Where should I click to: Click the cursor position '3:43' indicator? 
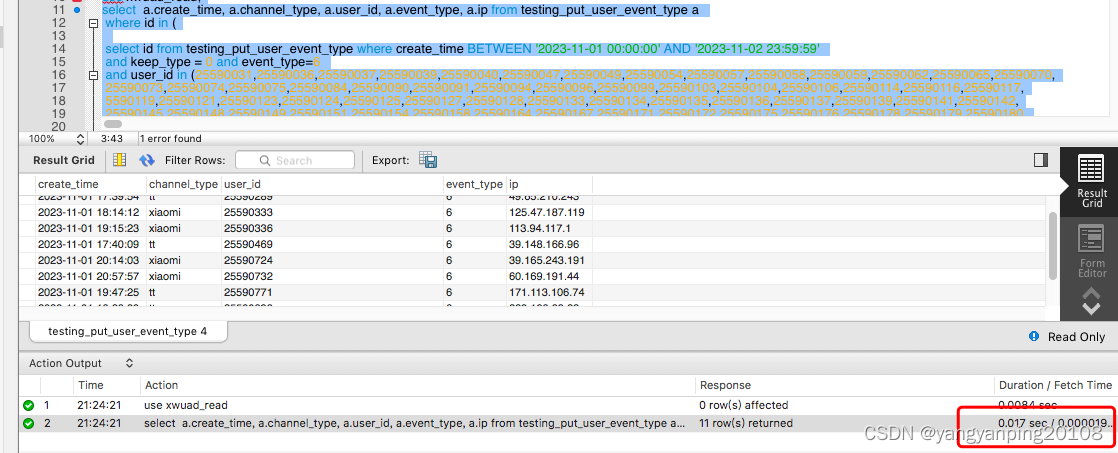(111, 138)
